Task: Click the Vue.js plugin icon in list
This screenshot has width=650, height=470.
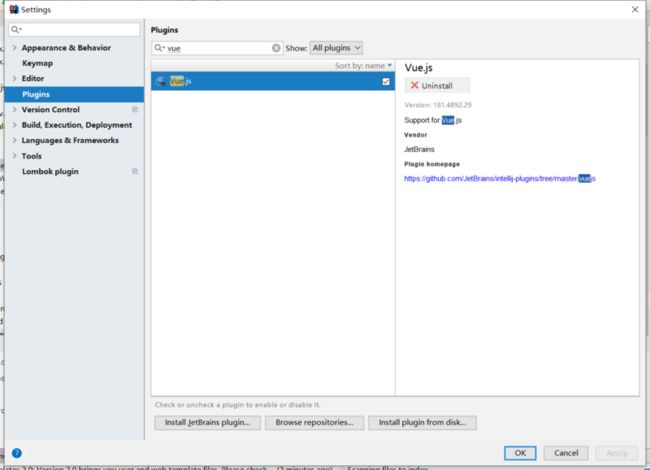Action: point(161,81)
